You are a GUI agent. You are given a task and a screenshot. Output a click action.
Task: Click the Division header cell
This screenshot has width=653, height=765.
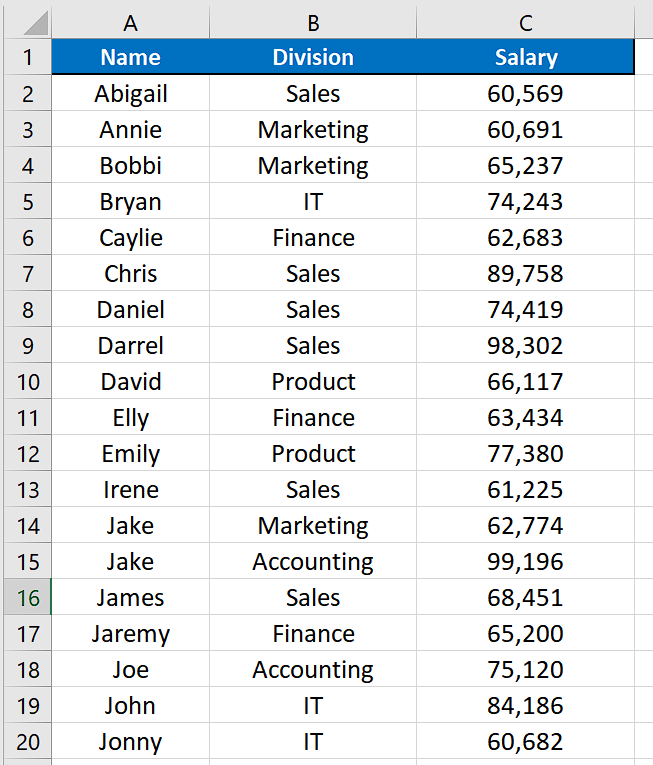coord(313,57)
